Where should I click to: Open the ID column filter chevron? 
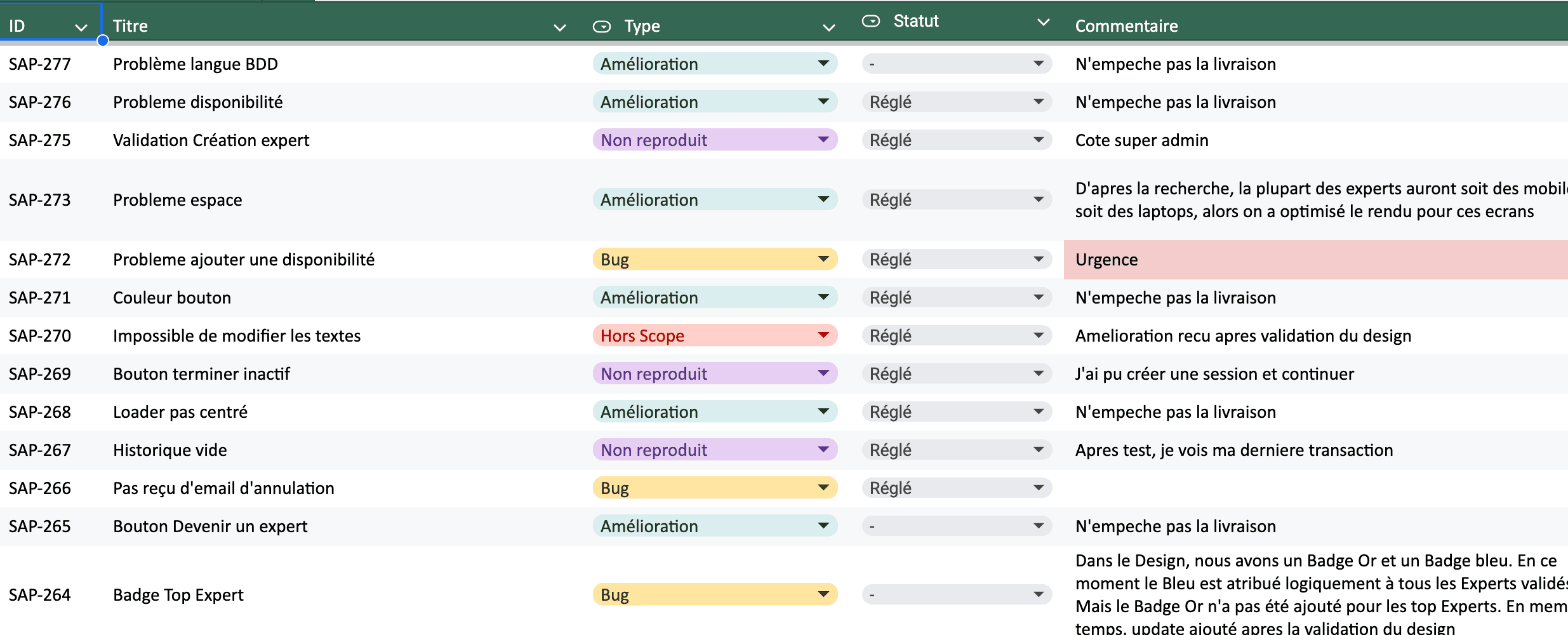click(81, 27)
